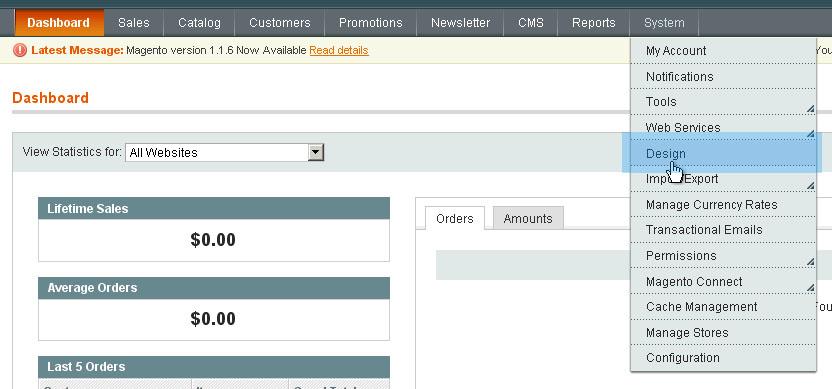
Task: Follow the Read details link
Action: pyautogui.click(x=339, y=50)
